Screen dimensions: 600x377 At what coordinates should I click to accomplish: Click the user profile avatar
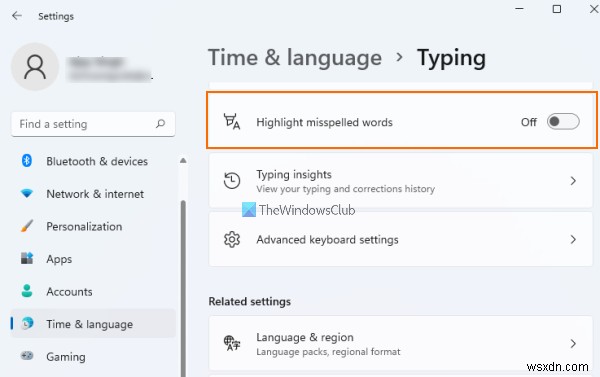coord(35,67)
